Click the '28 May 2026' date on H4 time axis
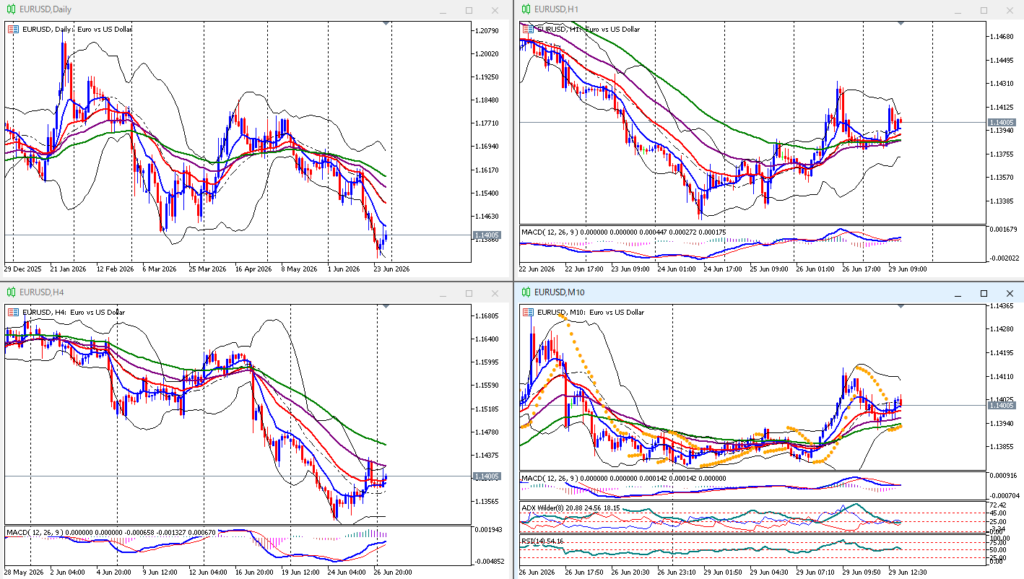This screenshot has height=579, width=1024. point(22,572)
